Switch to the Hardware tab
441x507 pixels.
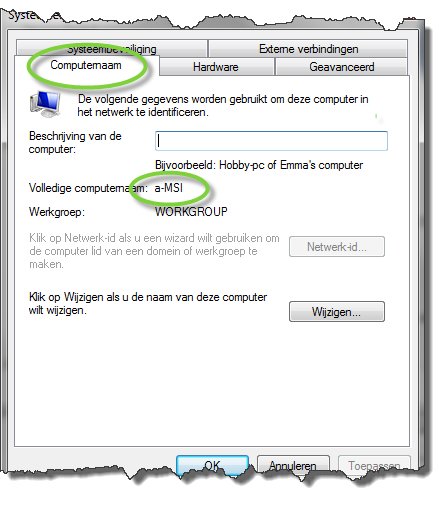pos(217,67)
